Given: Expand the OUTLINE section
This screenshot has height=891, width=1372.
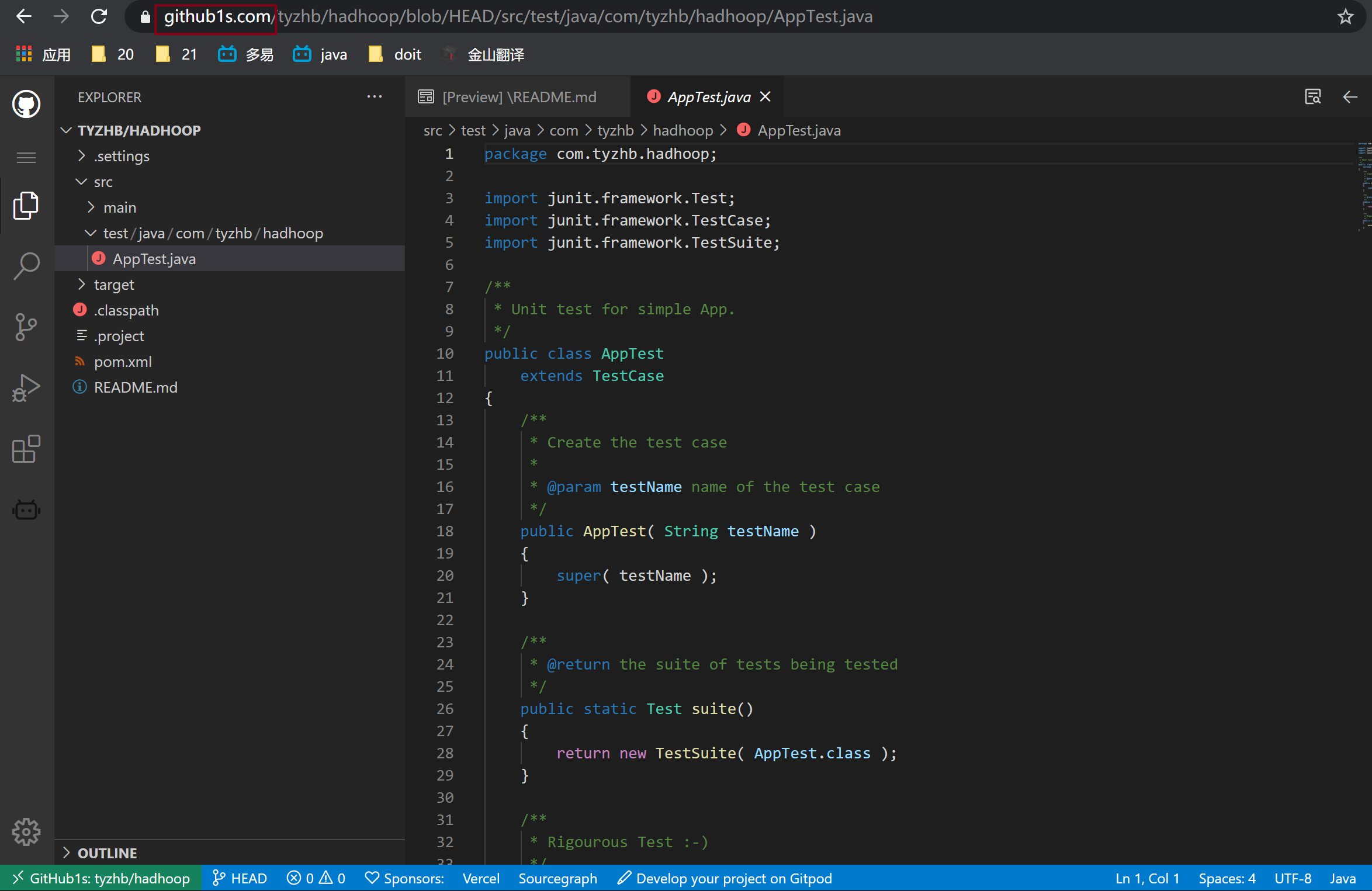Looking at the screenshot, I should (x=107, y=853).
